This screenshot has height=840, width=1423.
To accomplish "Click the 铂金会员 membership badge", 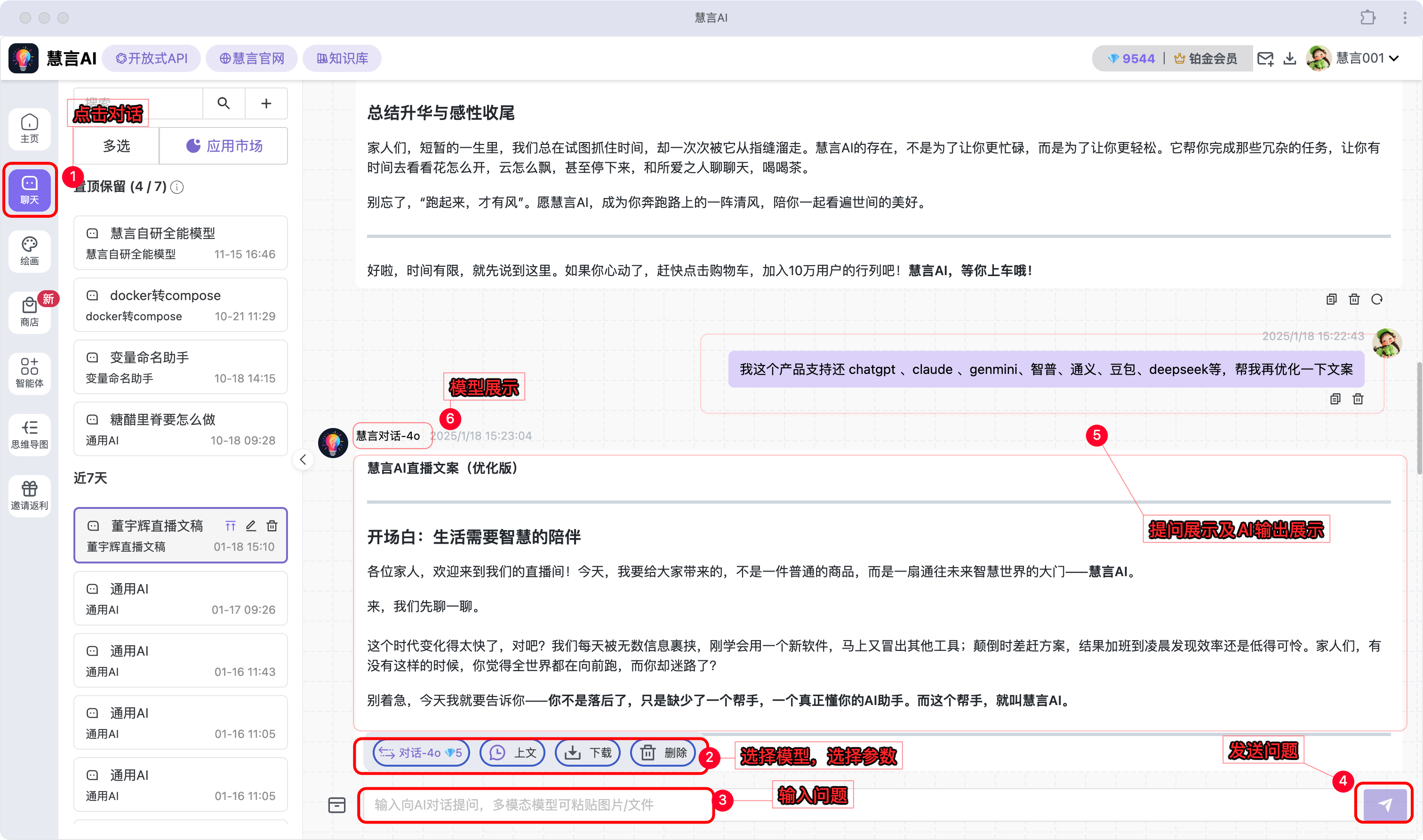I will click(1206, 58).
